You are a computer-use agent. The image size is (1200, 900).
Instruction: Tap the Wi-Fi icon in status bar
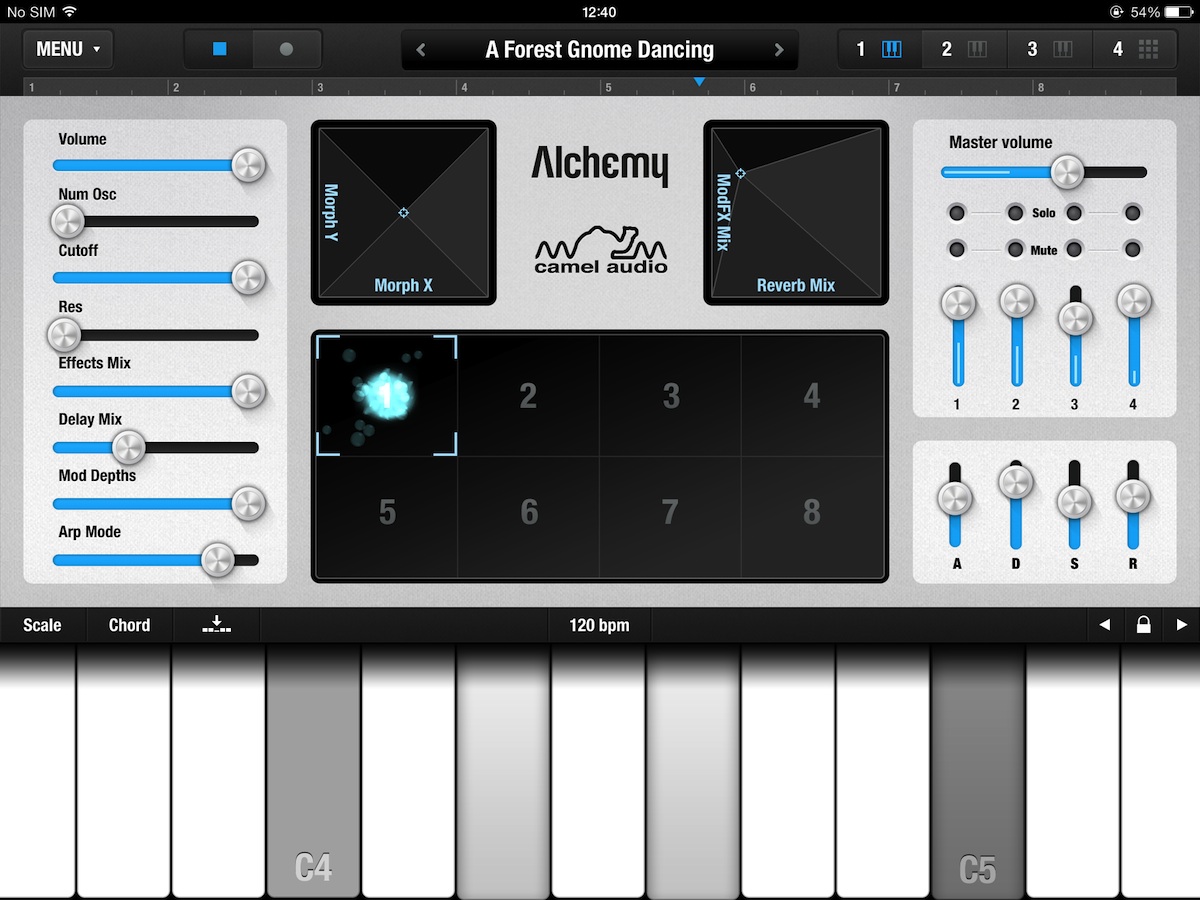(69, 12)
